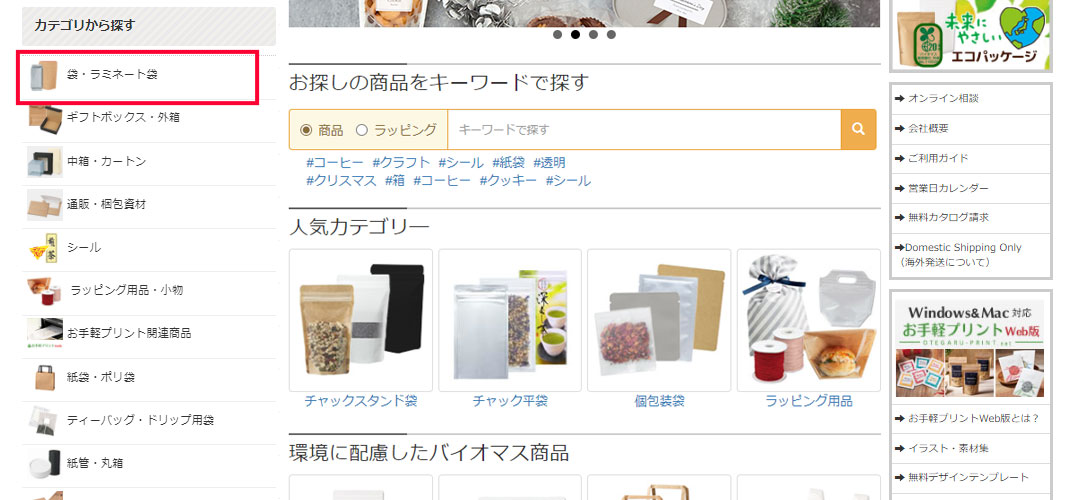
Task: Open the チャックスタンド袋 link
Action: 361,401
